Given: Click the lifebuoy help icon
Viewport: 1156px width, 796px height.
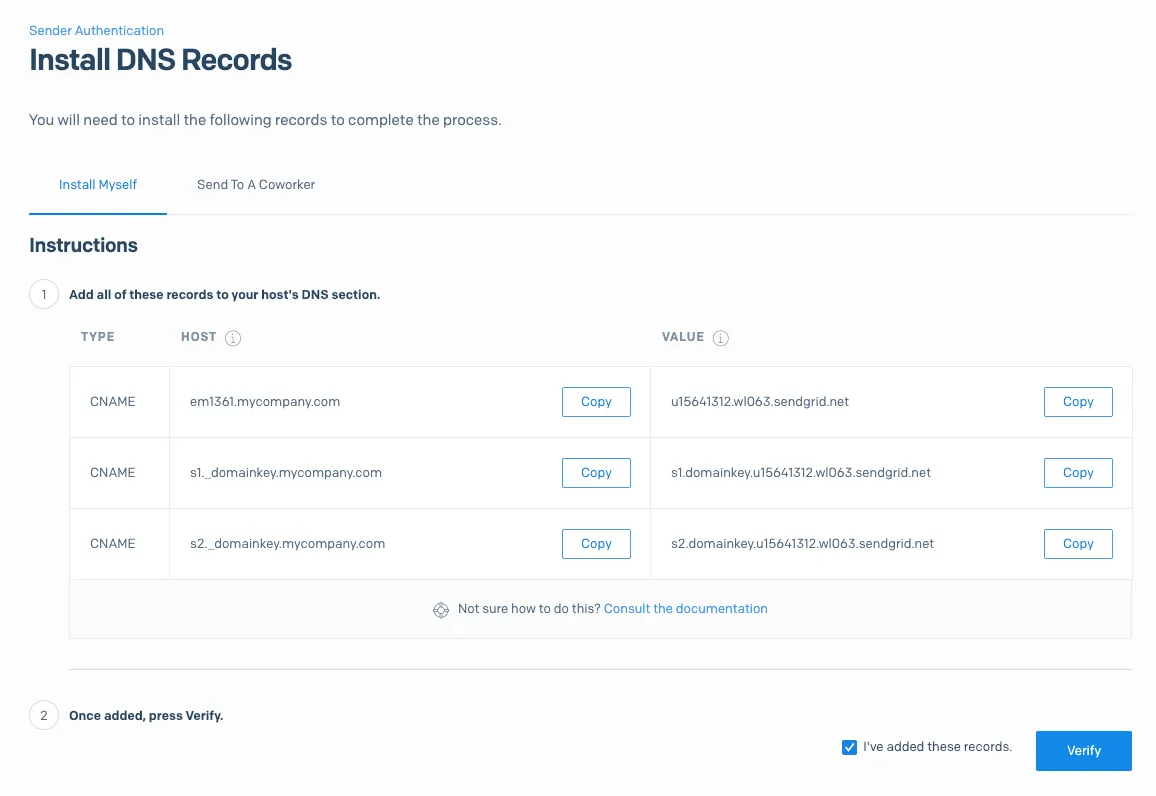Looking at the screenshot, I should 441,610.
